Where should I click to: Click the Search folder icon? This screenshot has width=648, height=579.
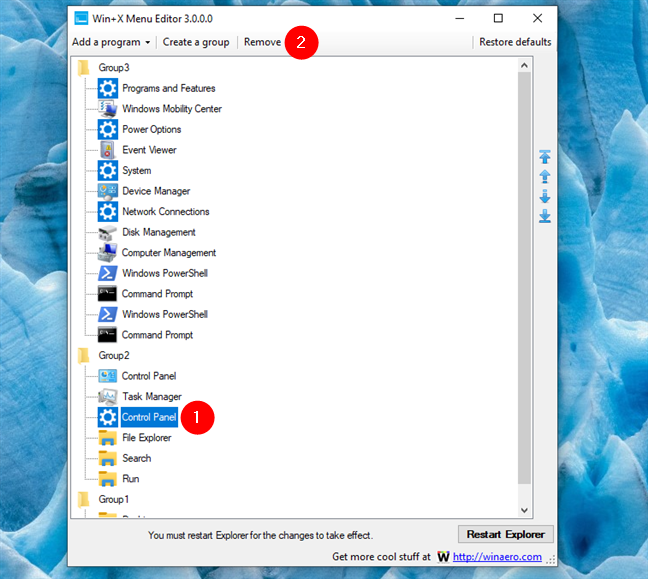click(x=107, y=458)
